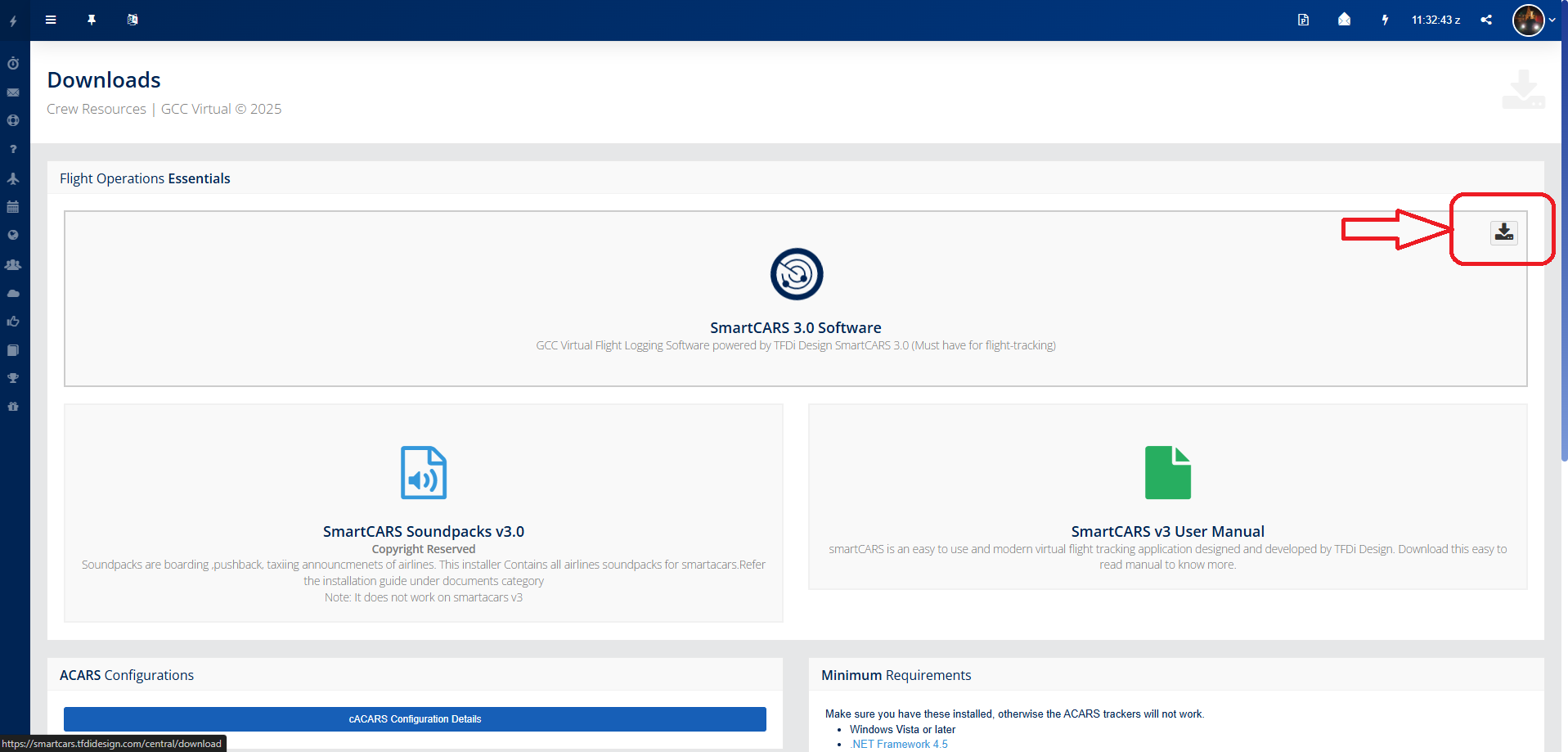This screenshot has width=1568, height=752.
Task: Open the globe item in the sidebar
Action: coord(13,235)
